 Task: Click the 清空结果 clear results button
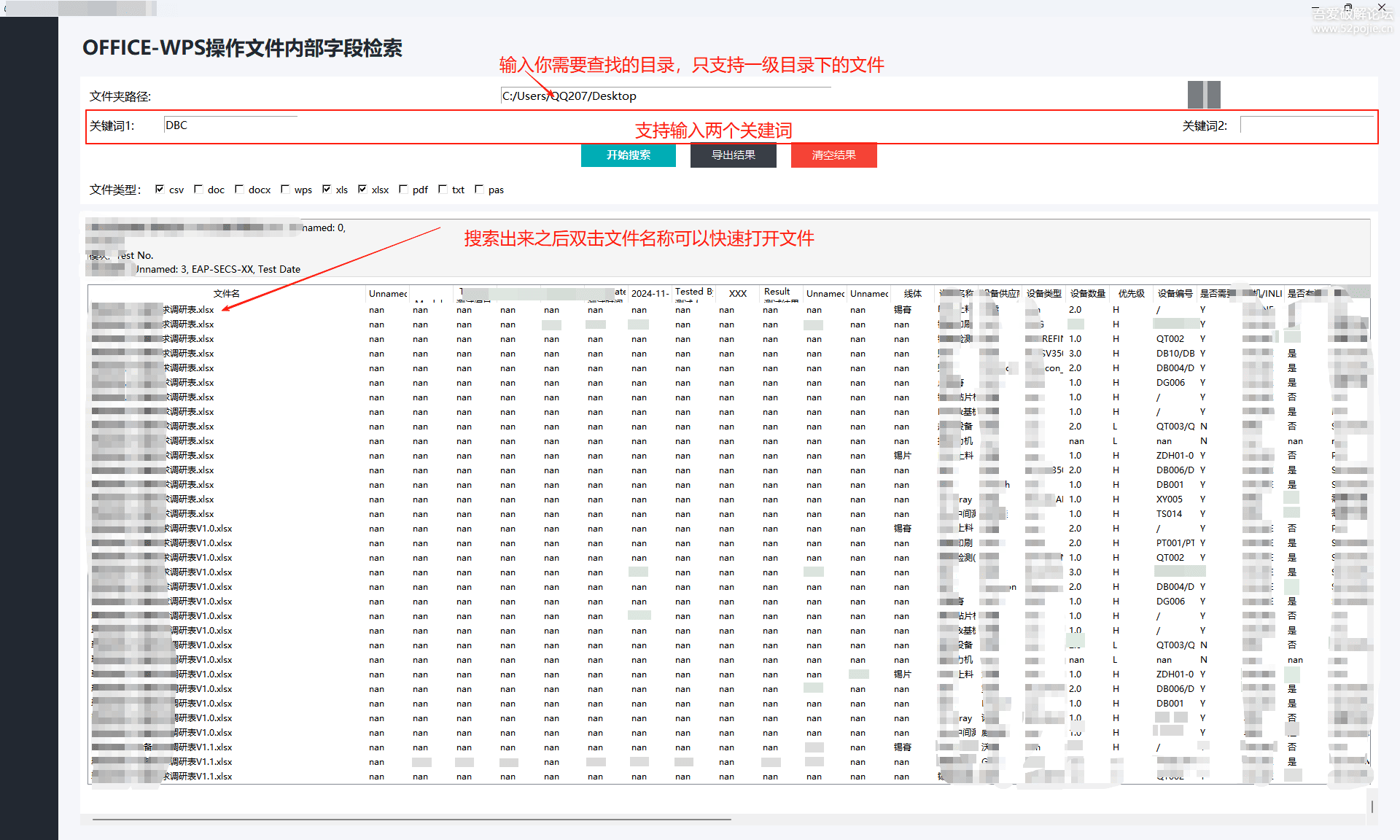(x=833, y=155)
